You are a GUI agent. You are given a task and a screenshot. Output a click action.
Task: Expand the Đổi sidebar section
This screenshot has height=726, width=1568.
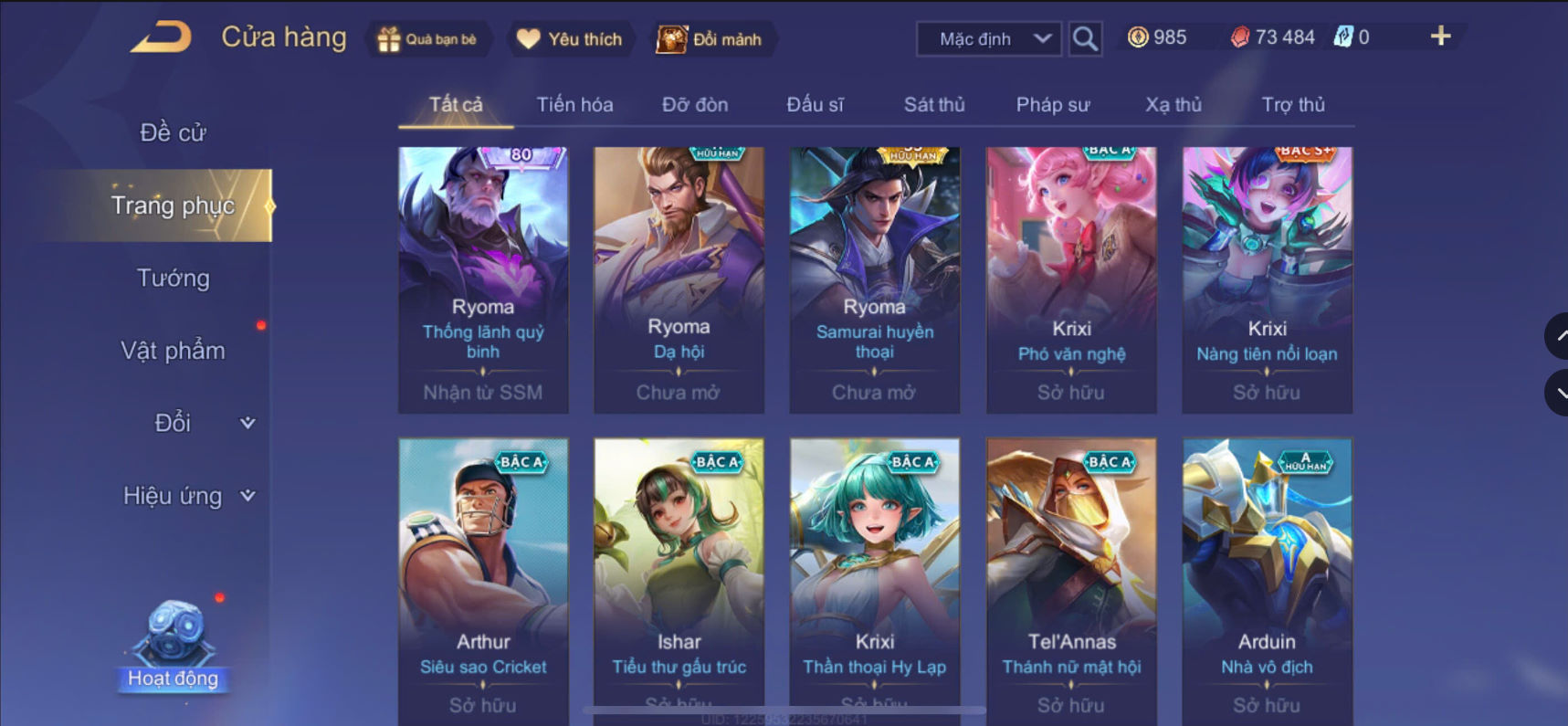[x=203, y=423]
